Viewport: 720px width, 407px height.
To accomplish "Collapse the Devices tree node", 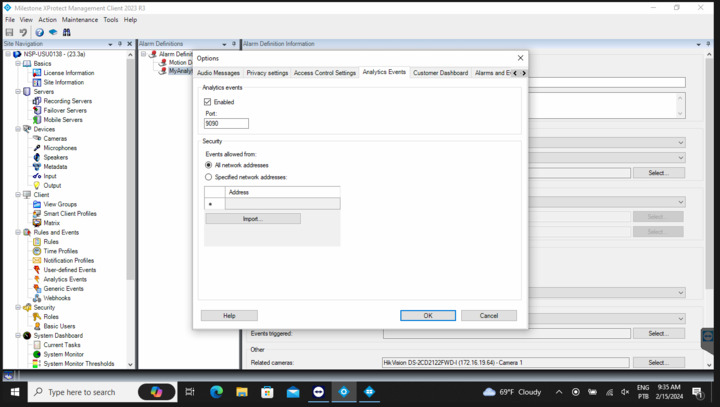I will tap(18, 129).
